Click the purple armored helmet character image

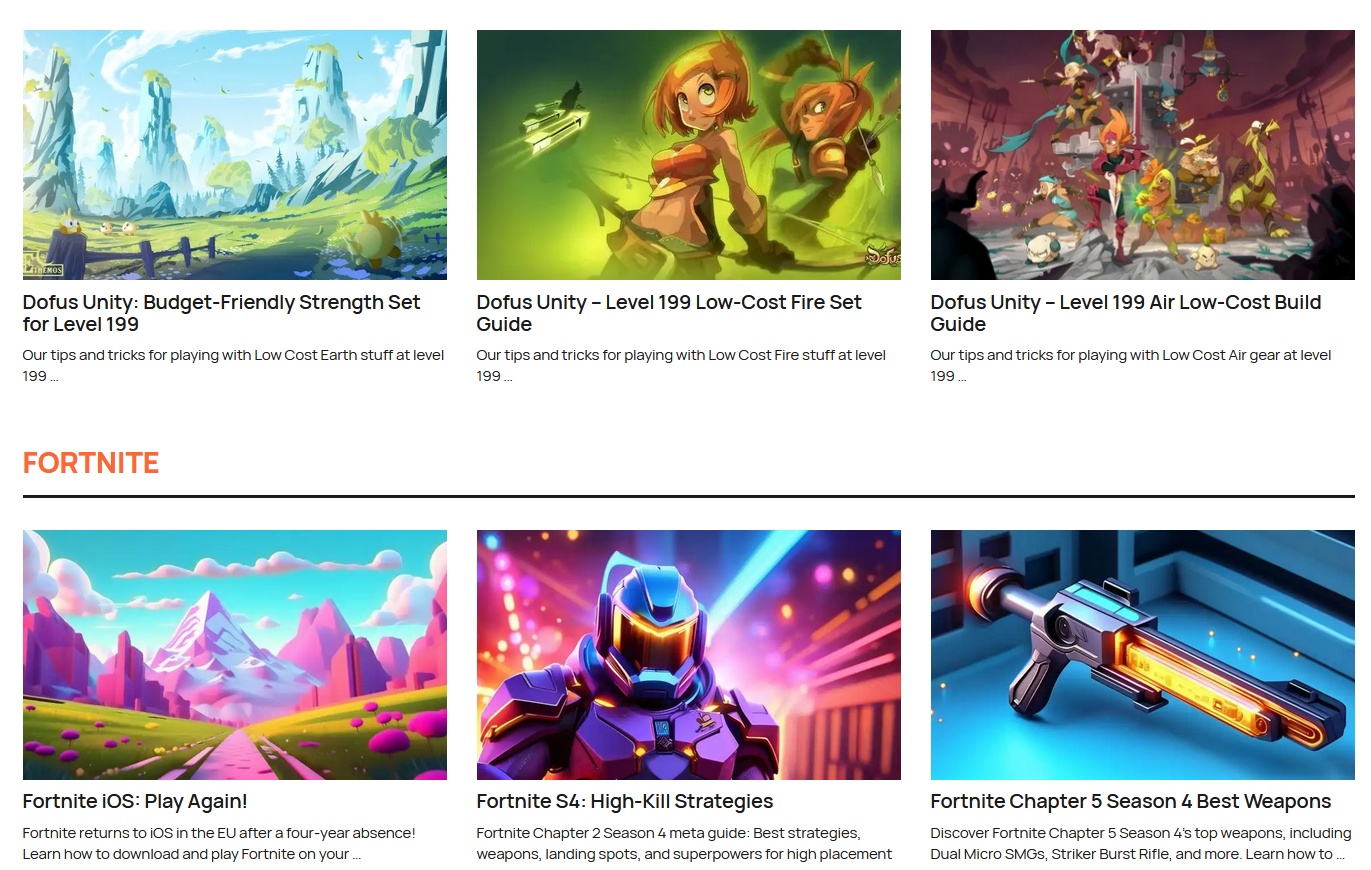(x=688, y=655)
